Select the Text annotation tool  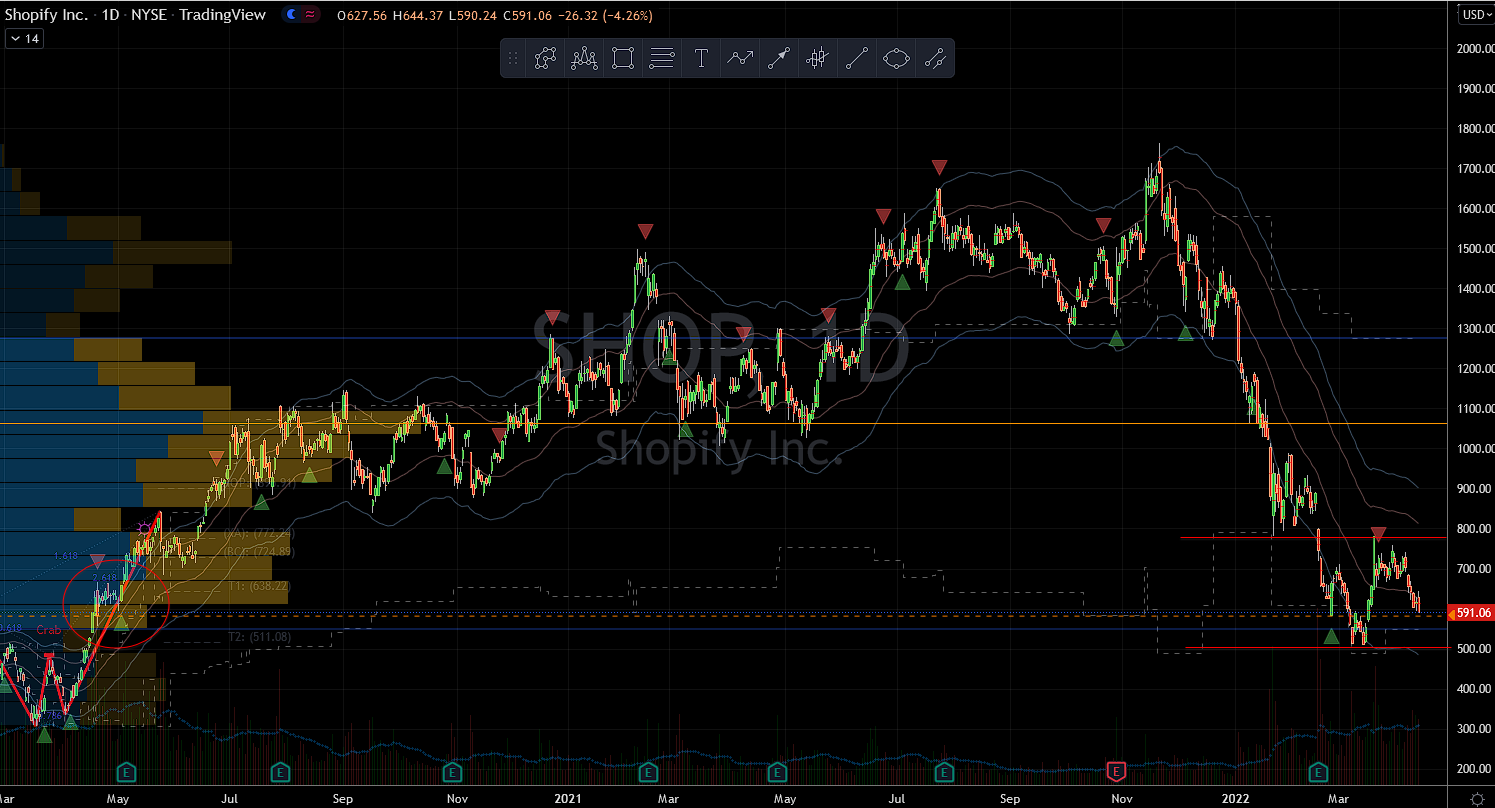(x=701, y=59)
